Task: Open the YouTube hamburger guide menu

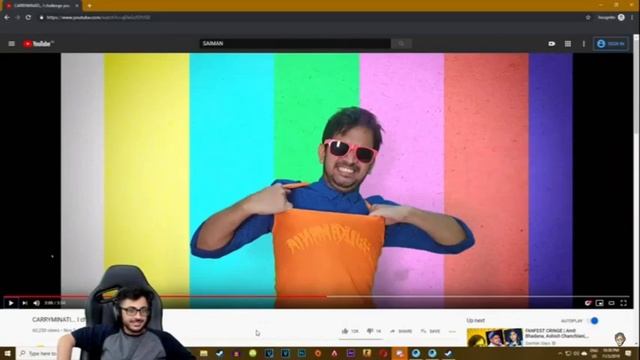Action: pos(11,44)
